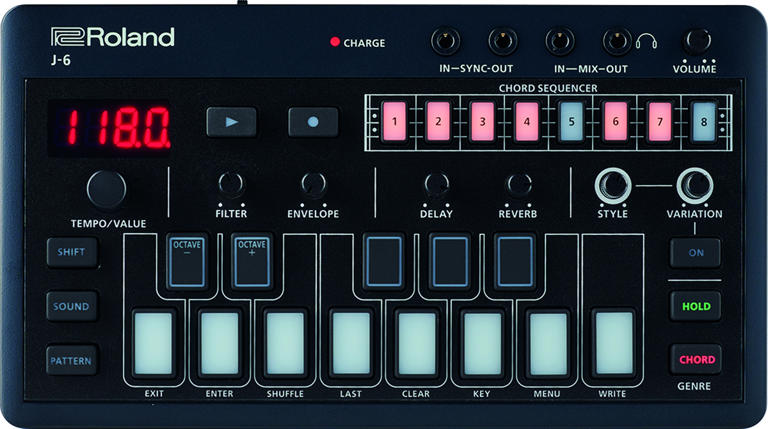Click the TEMPO/VALUE knob

(x=106, y=189)
